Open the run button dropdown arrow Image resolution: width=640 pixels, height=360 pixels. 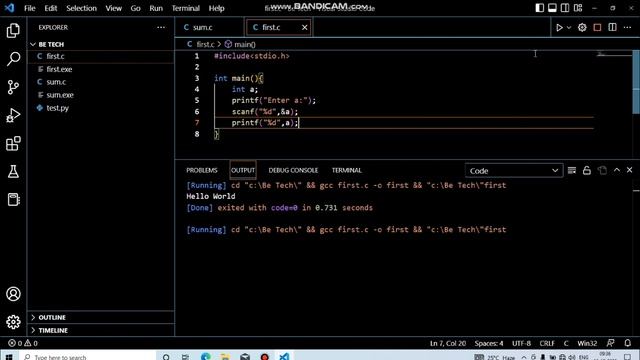point(569,28)
